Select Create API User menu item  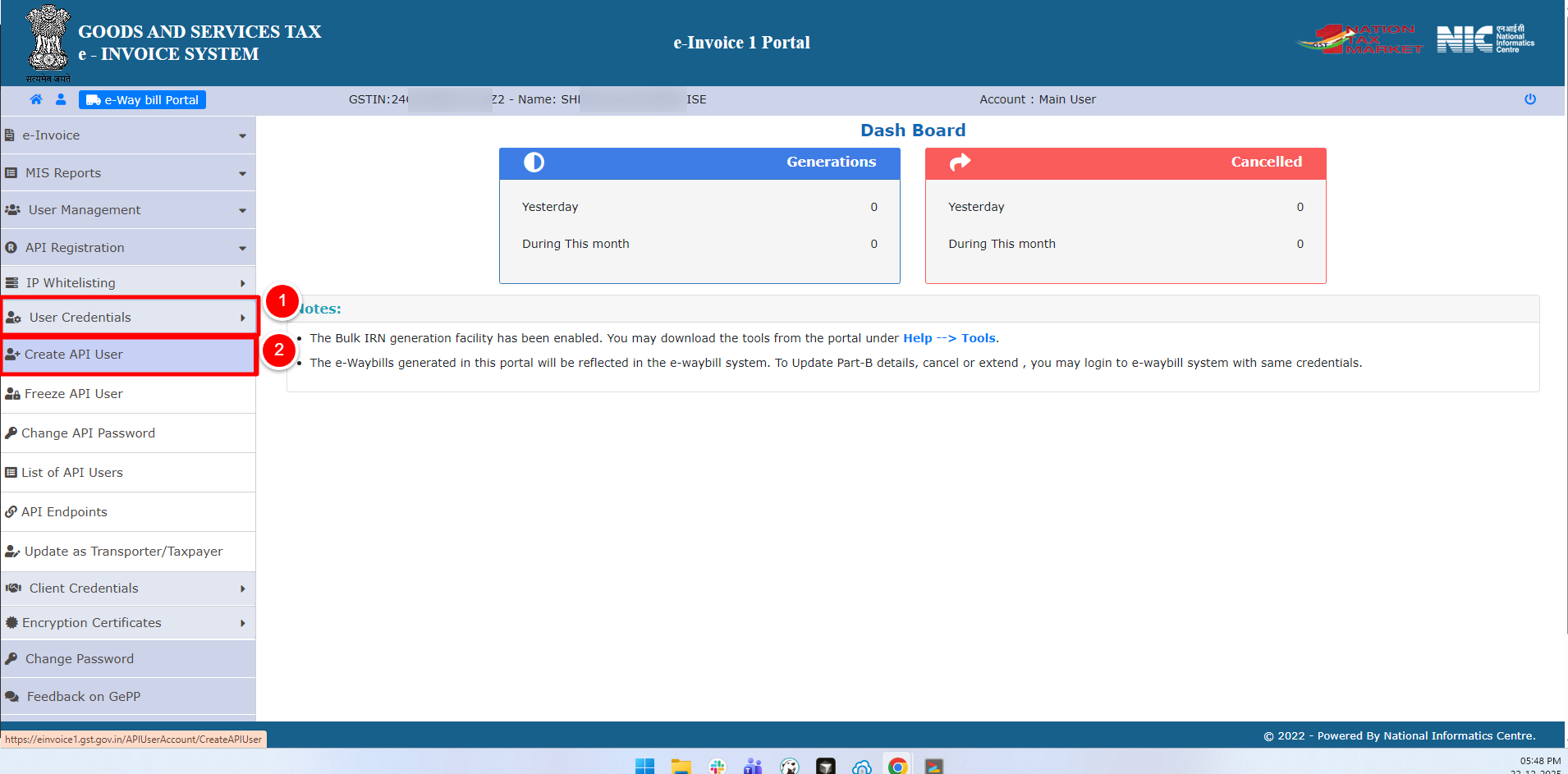[x=74, y=355]
